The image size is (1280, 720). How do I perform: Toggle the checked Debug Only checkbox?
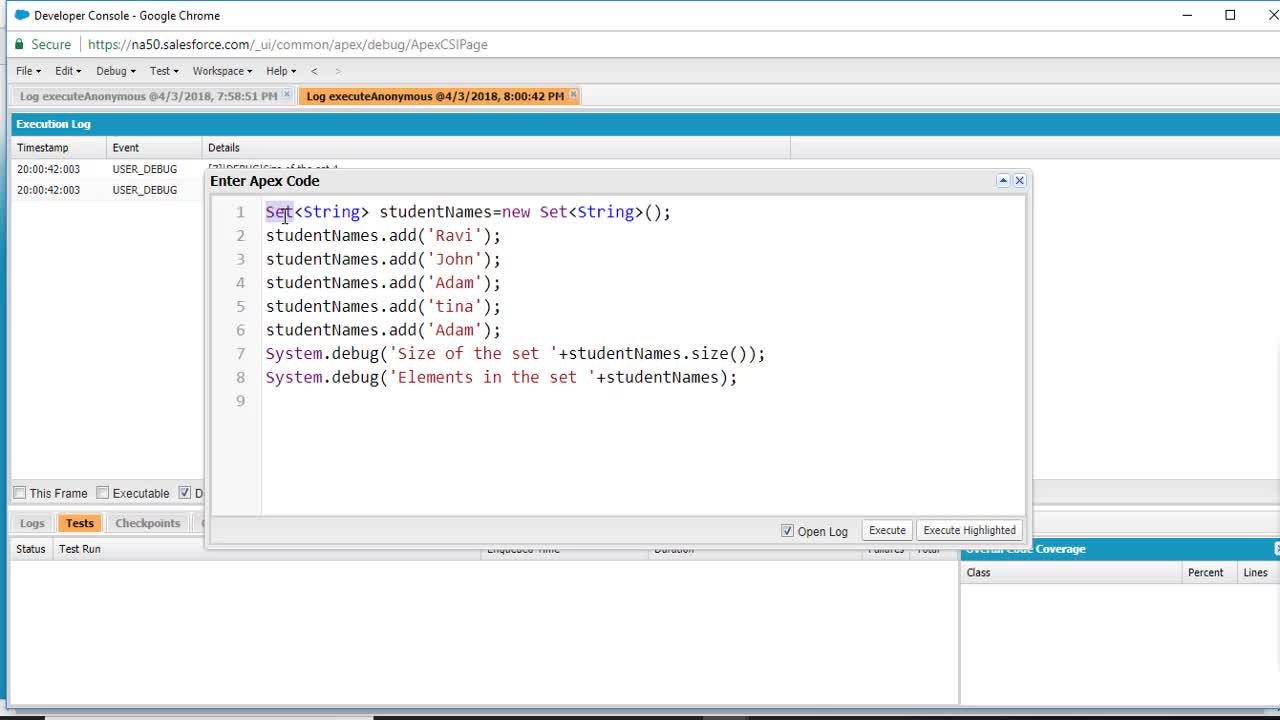[x=184, y=493]
